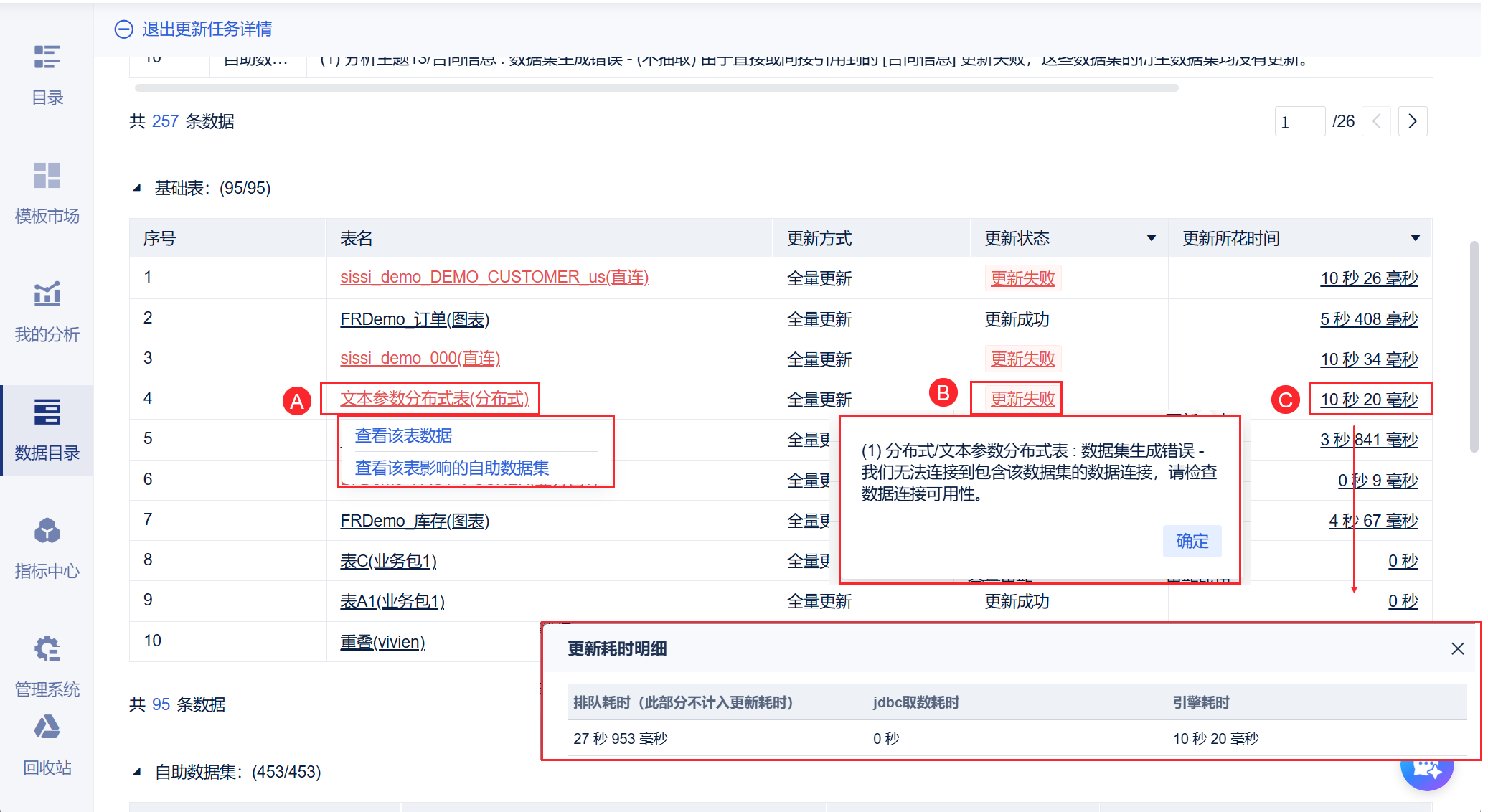This screenshot has width=1488, height=812.
Task: Open 更新所花时间 column sort dropdown
Action: click(x=1415, y=238)
